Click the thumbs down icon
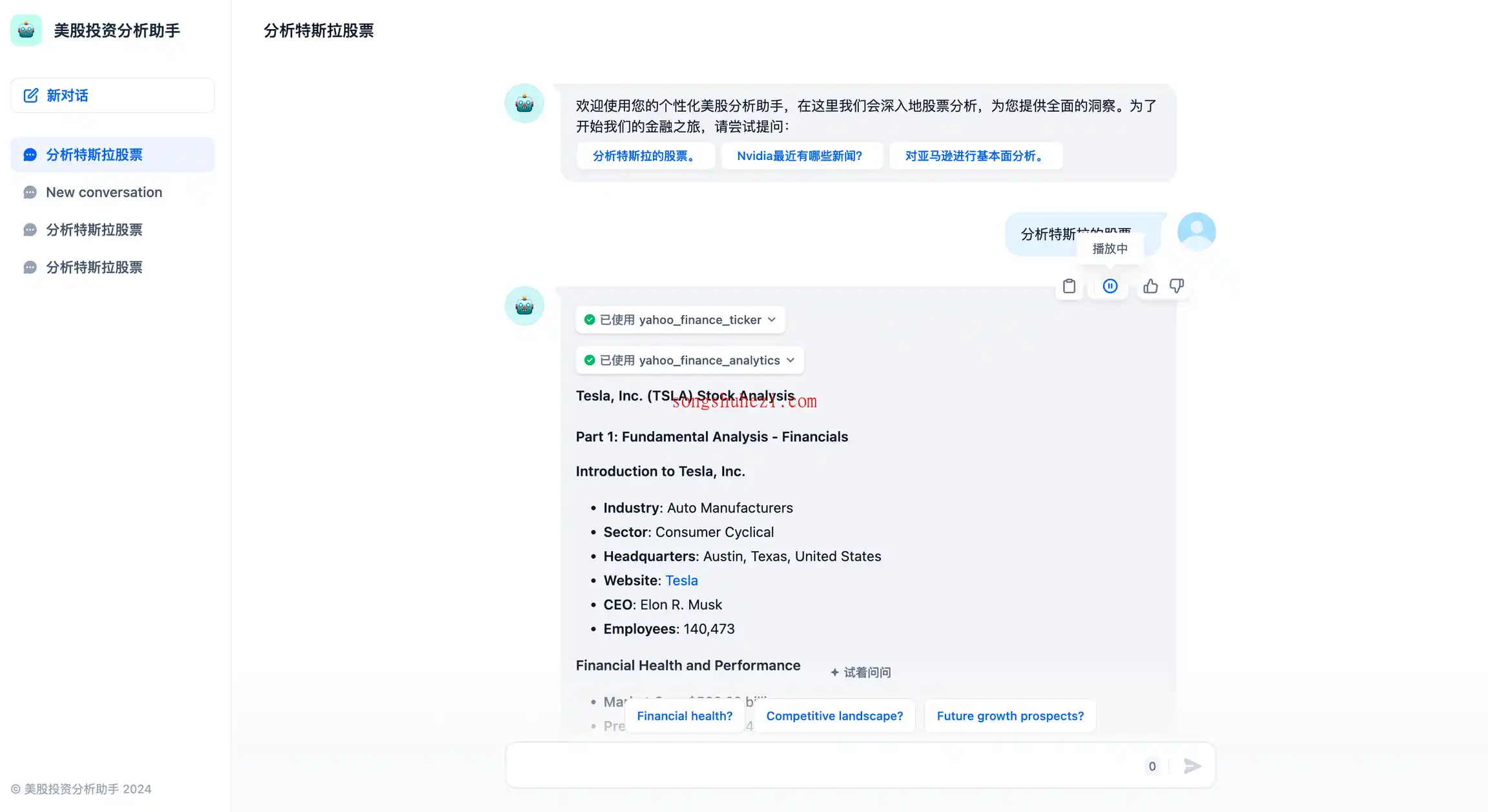This screenshot has height=812, width=1488. click(1176, 286)
